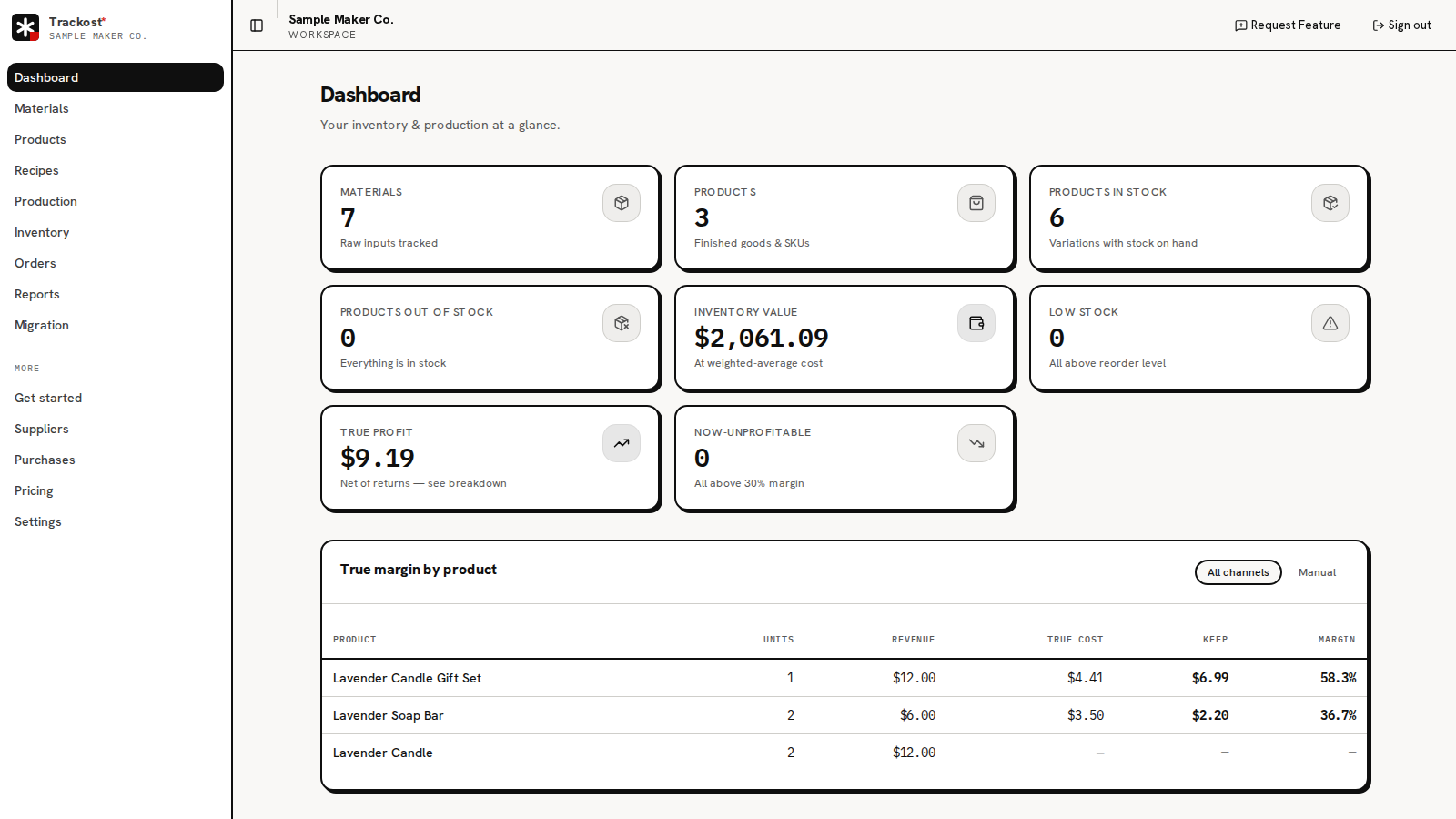Open the Lavender Candle Gift Set row
This screenshot has width=1456, height=819.
coord(844,678)
